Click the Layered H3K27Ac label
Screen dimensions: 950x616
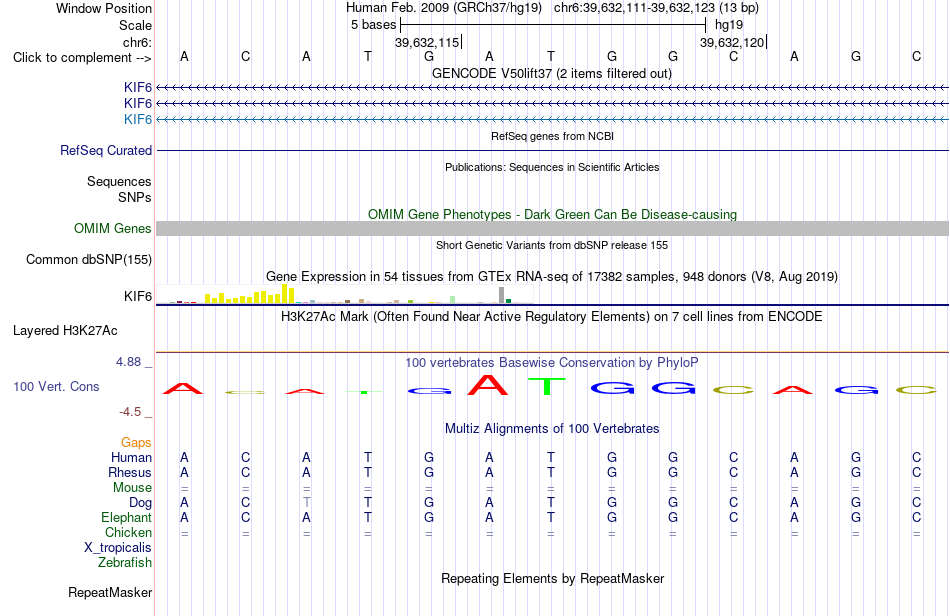point(65,331)
